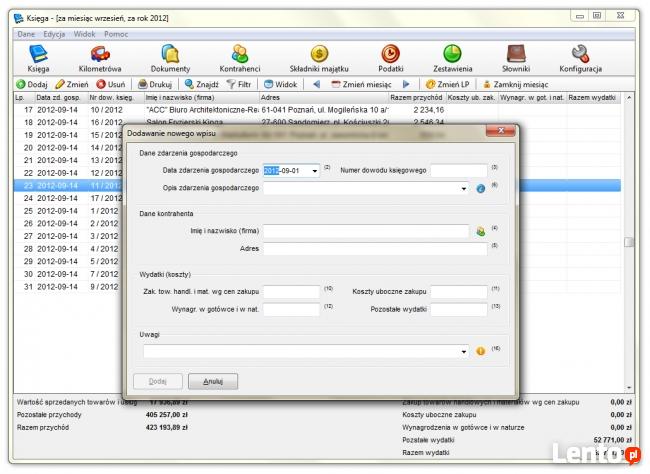Open the Dokumenty section
Screen dimensions: 650x474
(x=170, y=58)
